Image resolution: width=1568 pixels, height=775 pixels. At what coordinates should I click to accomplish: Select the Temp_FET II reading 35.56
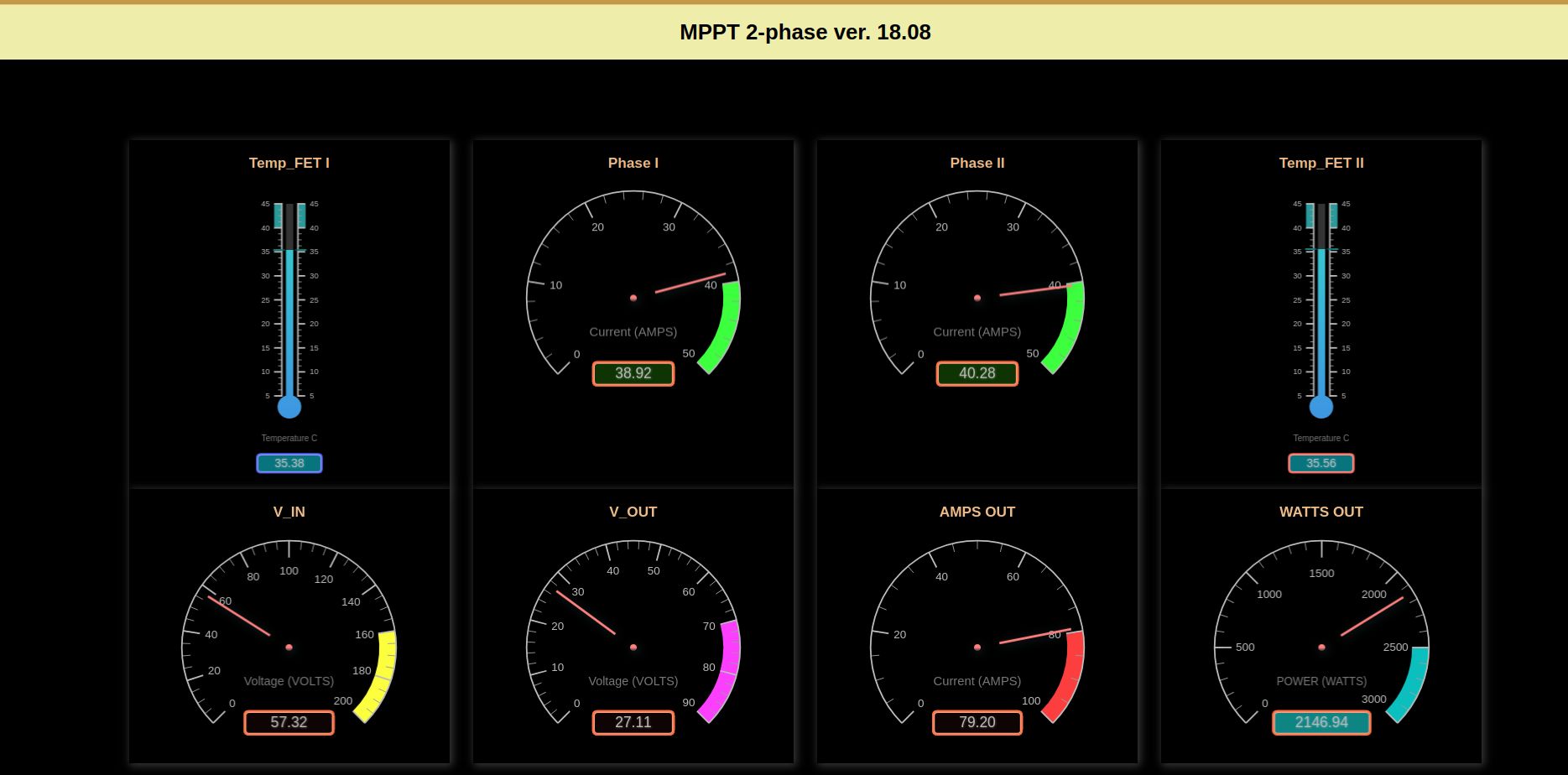[x=1321, y=463]
